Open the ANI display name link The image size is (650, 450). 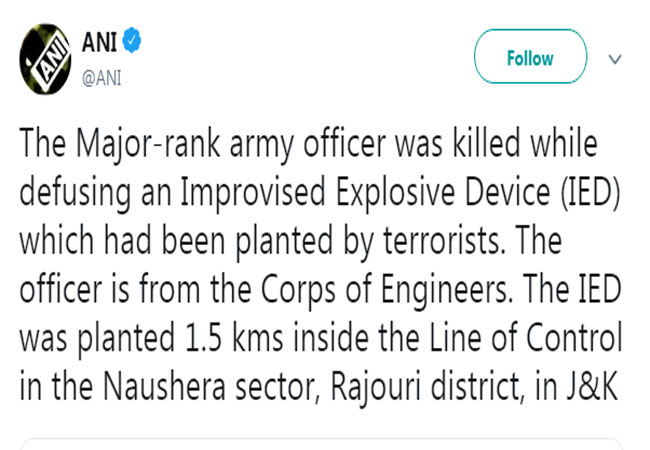click(101, 42)
